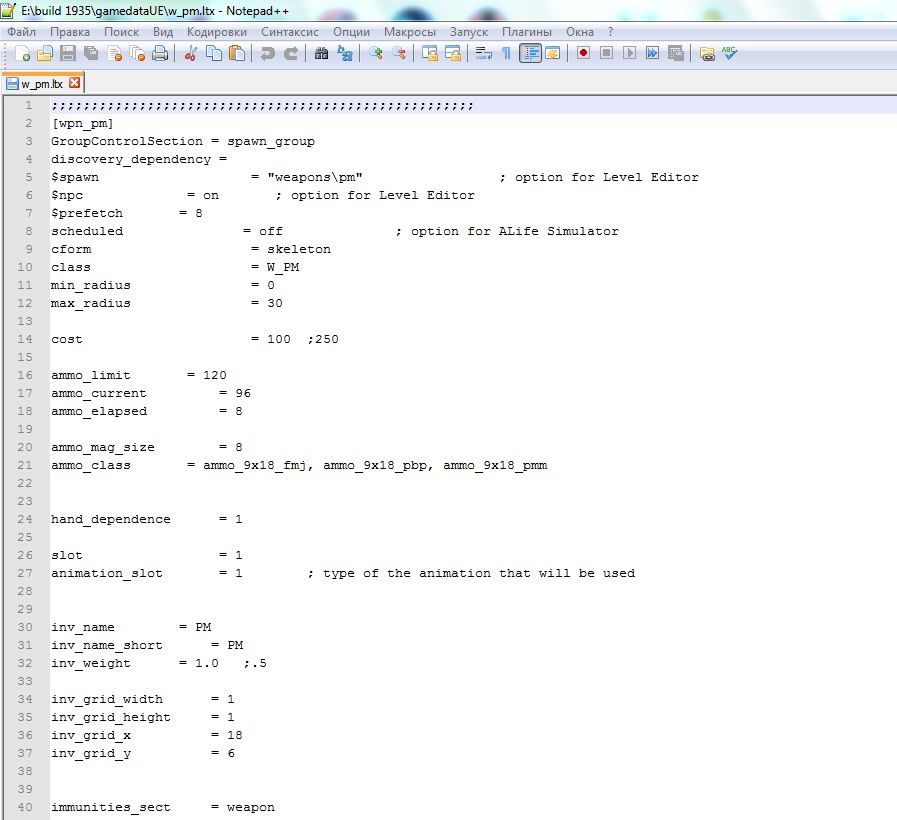Open the Опции menu
897x820 pixels.
351,32
